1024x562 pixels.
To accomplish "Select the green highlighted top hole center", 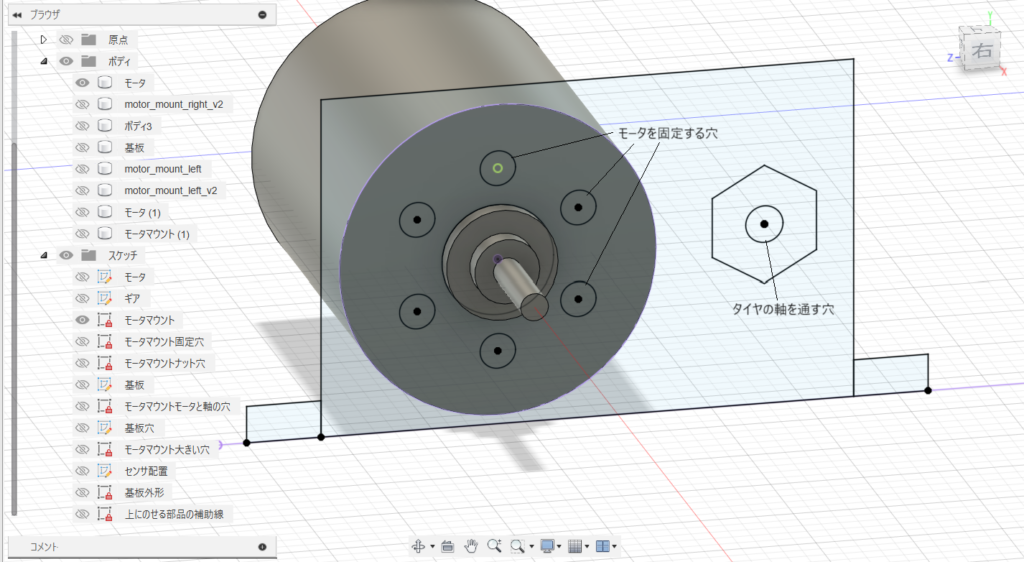I will click(498, 168).
